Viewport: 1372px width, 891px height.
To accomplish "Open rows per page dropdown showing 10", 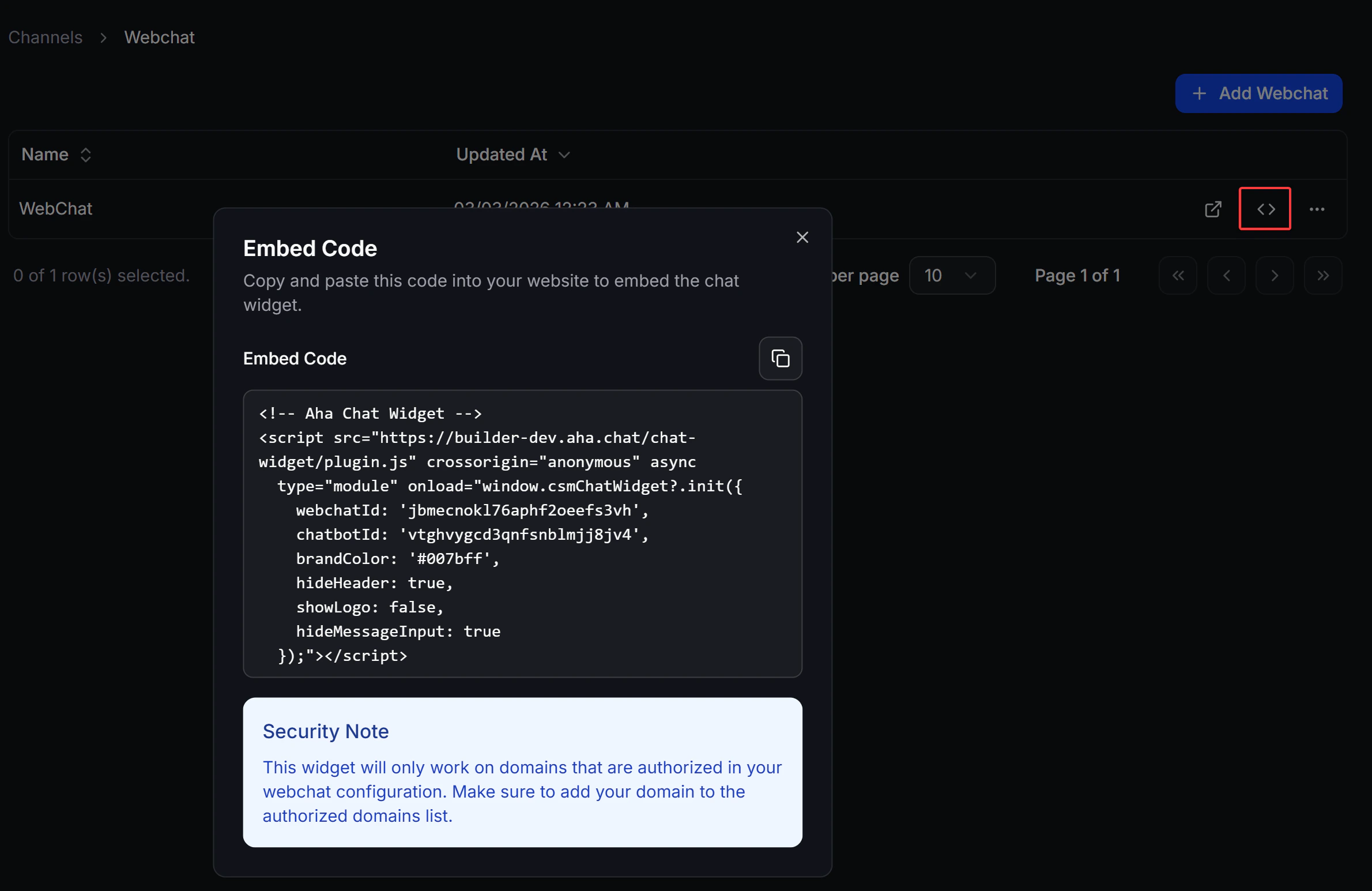I will pos(952,276).
